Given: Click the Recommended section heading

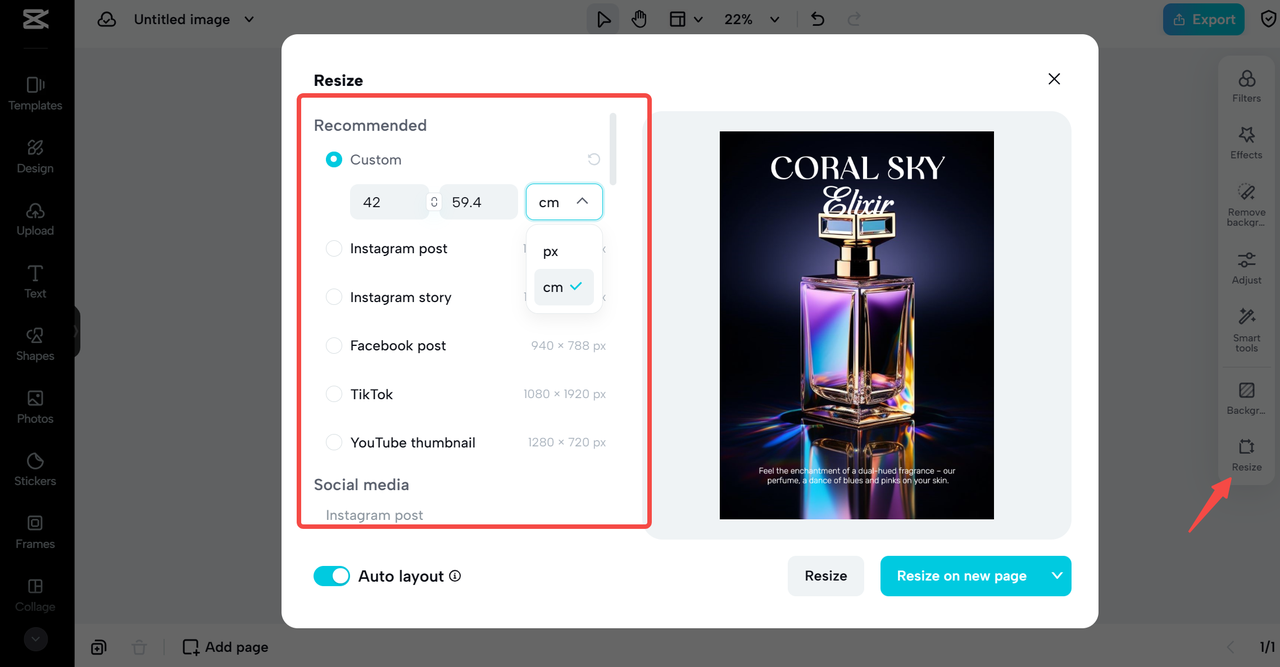Looking at the screenshot, I should (x=370, y=125).
